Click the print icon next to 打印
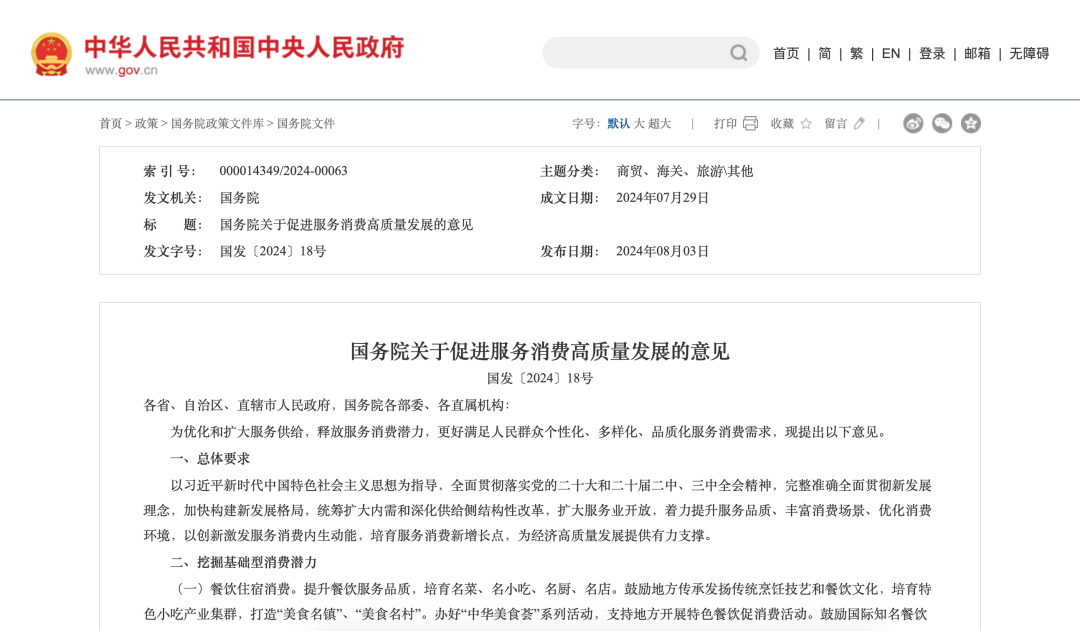 (749, 123)
